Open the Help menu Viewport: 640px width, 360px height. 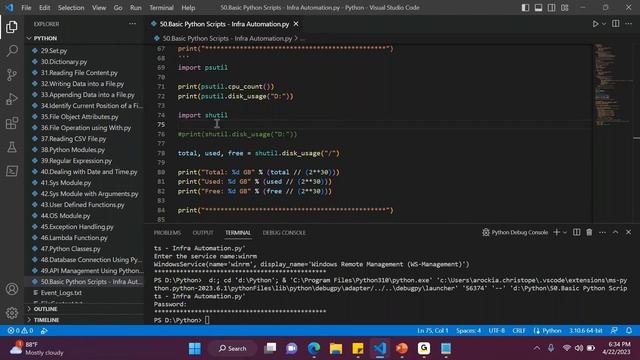188,8
